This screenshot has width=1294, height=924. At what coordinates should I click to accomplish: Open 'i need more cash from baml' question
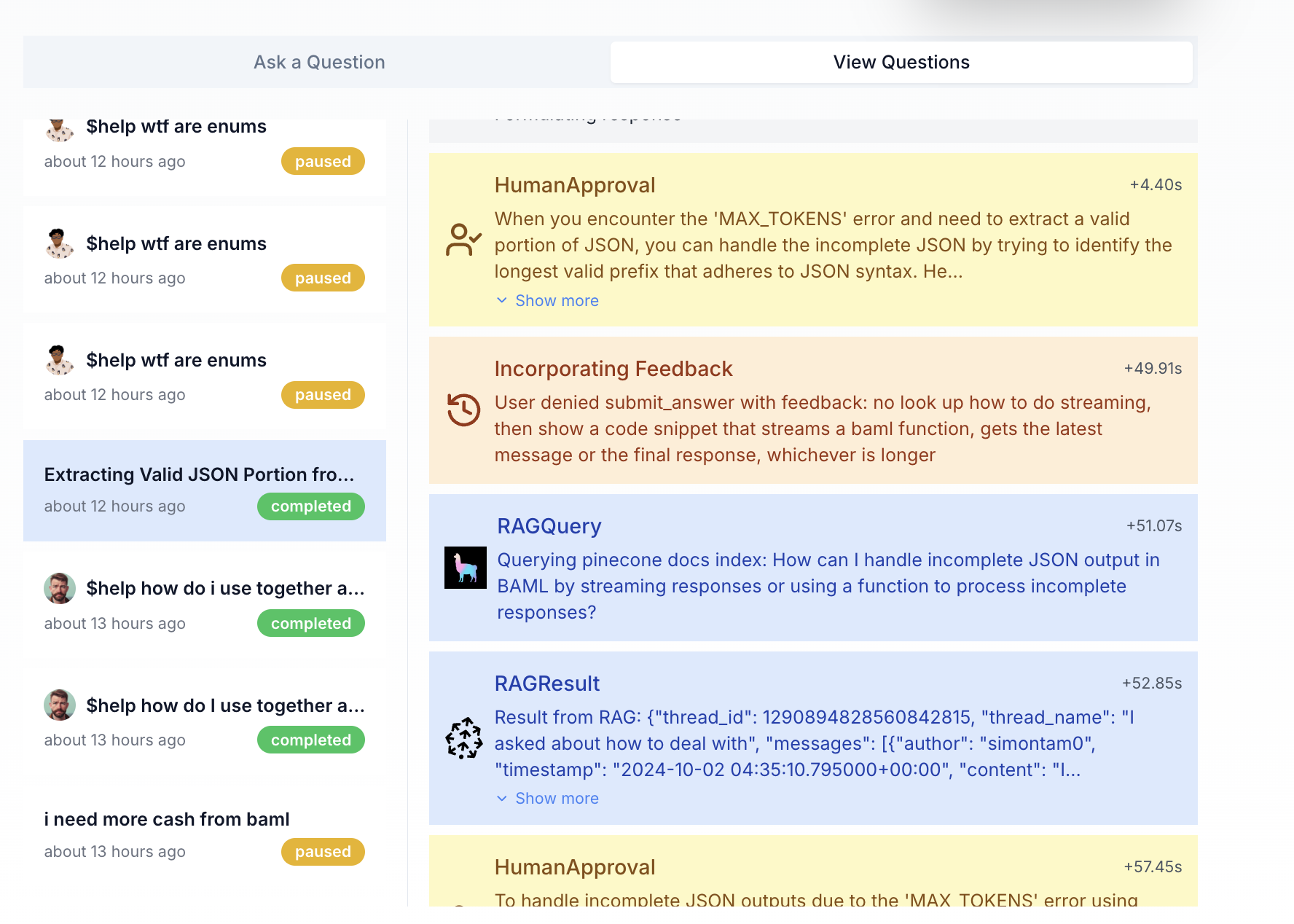167,820
